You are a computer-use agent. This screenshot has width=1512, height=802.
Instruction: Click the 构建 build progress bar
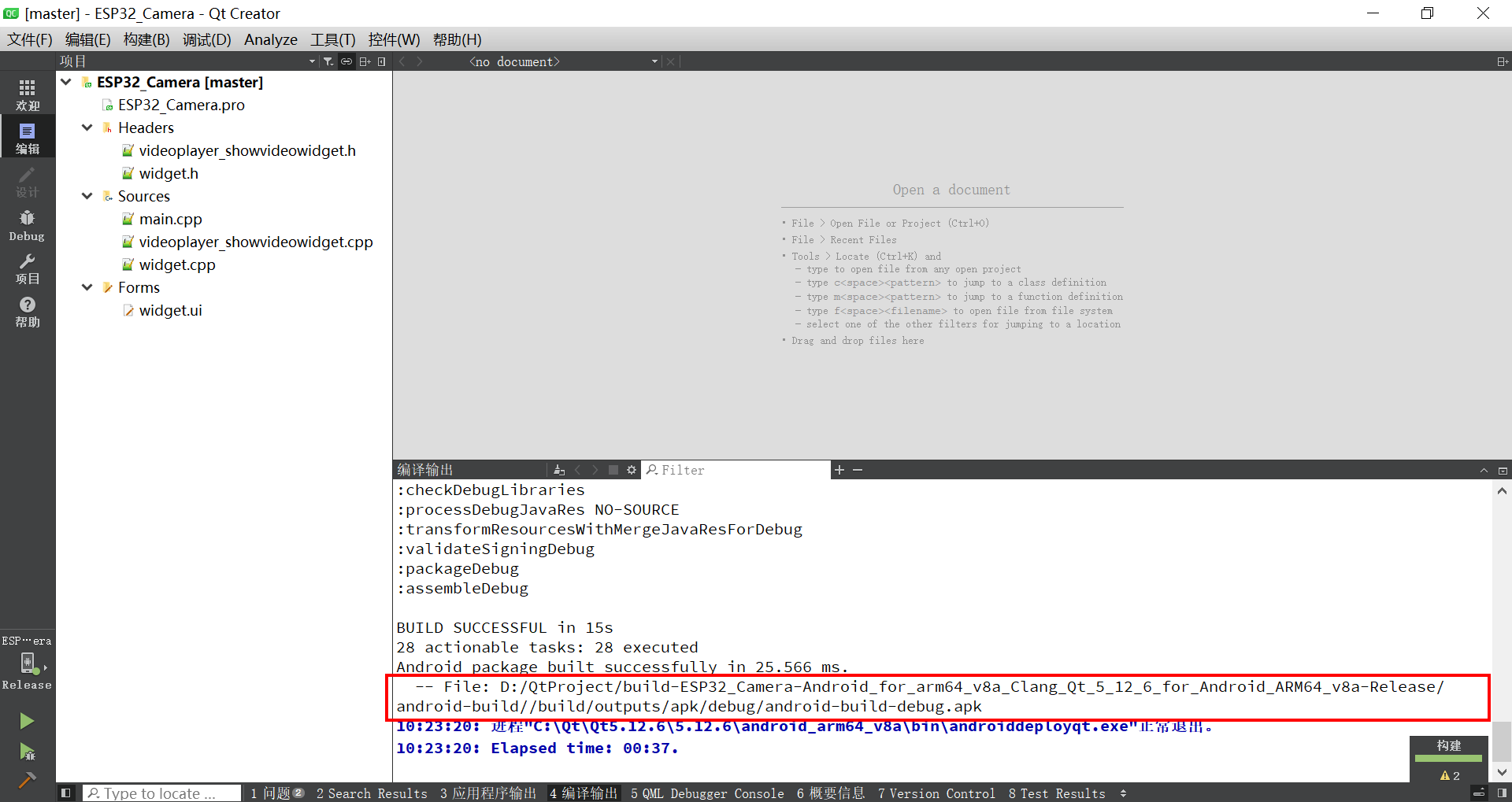(1448, 759)
